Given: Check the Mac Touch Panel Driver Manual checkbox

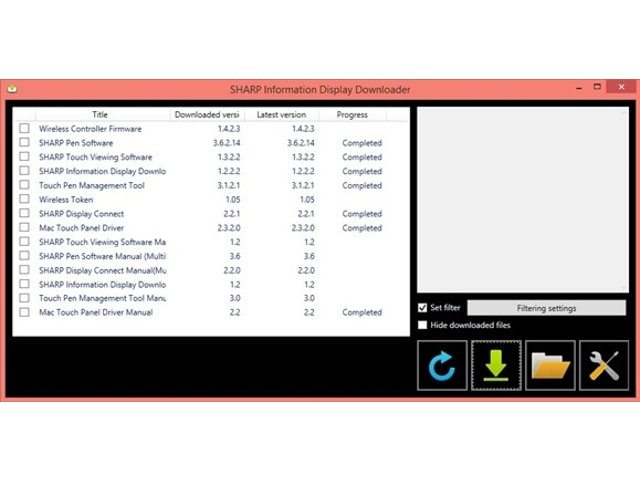Looking at the screenshot, I should (x=24, y=312).
